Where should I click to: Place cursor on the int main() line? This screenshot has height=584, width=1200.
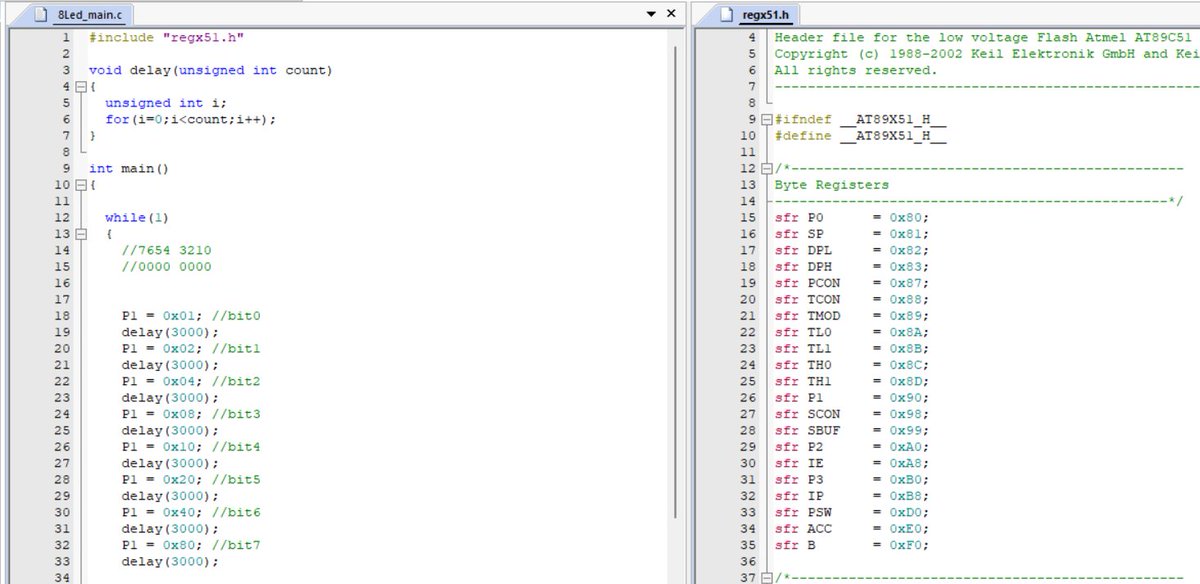click(x=129, y=168)
